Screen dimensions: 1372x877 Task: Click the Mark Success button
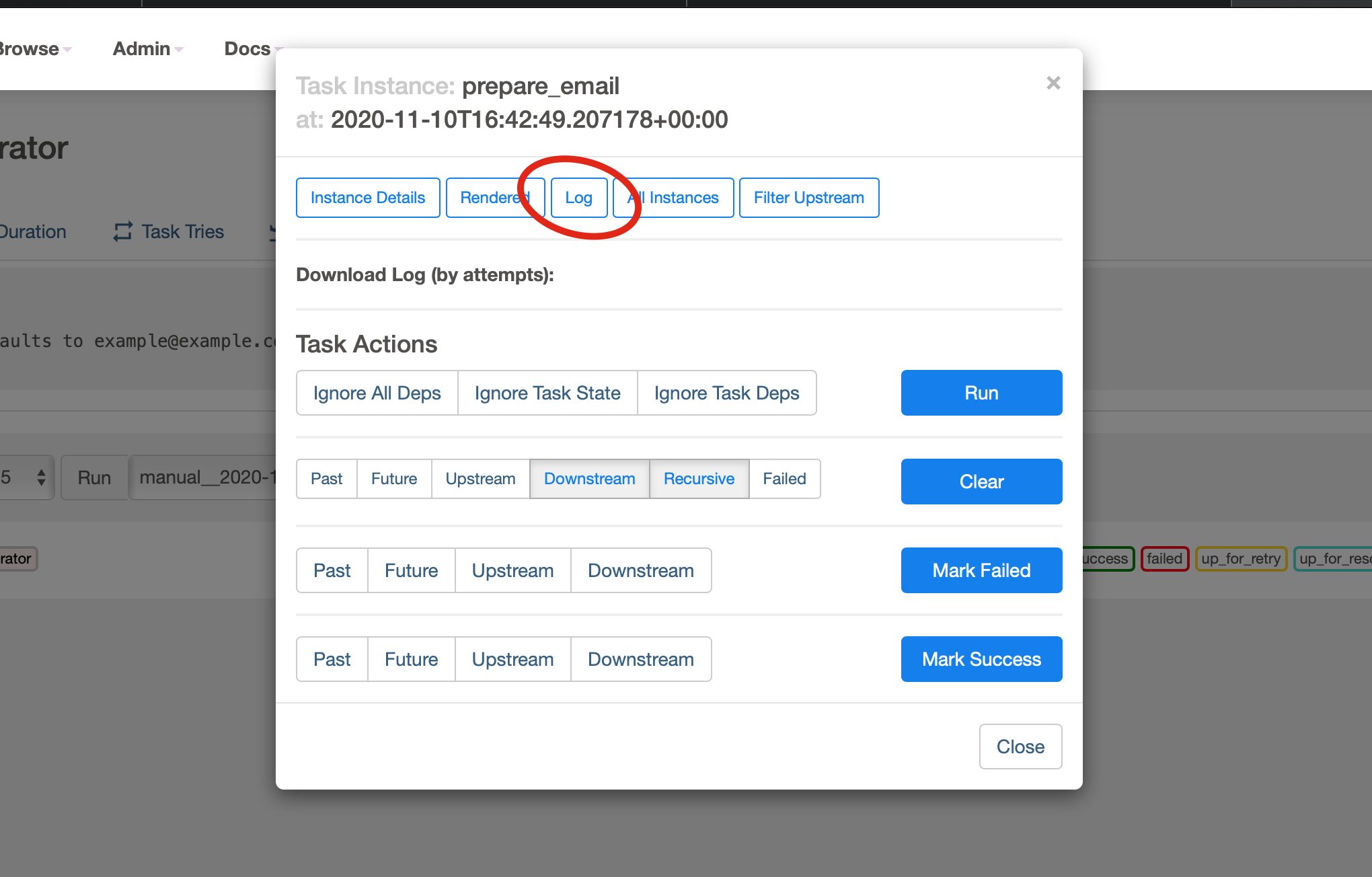pos(982,659)
